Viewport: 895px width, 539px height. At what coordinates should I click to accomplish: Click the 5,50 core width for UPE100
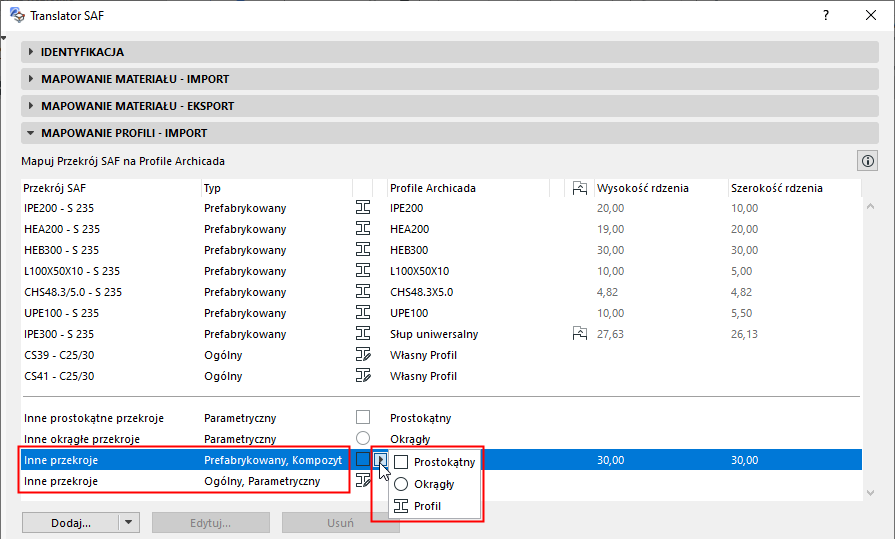coord(741,313)
